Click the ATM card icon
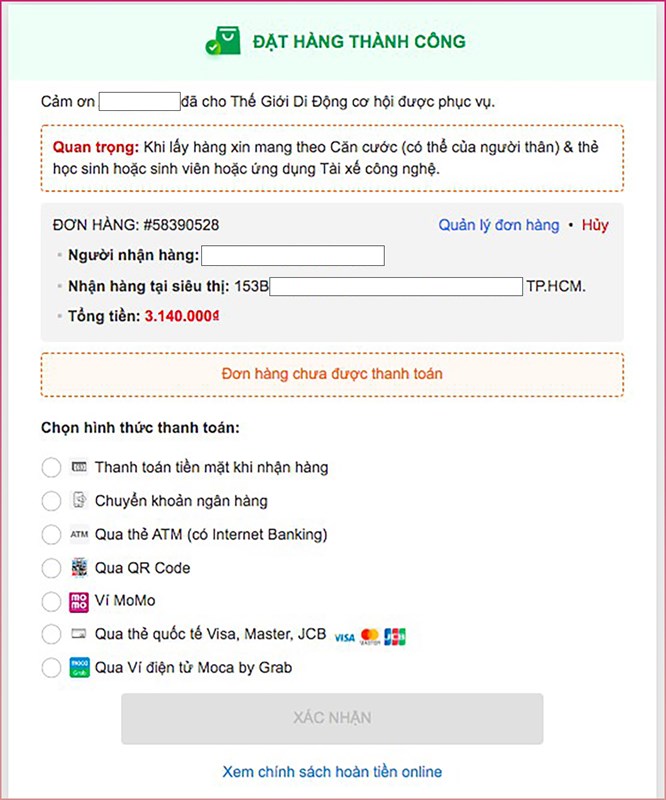 point(80,535)
